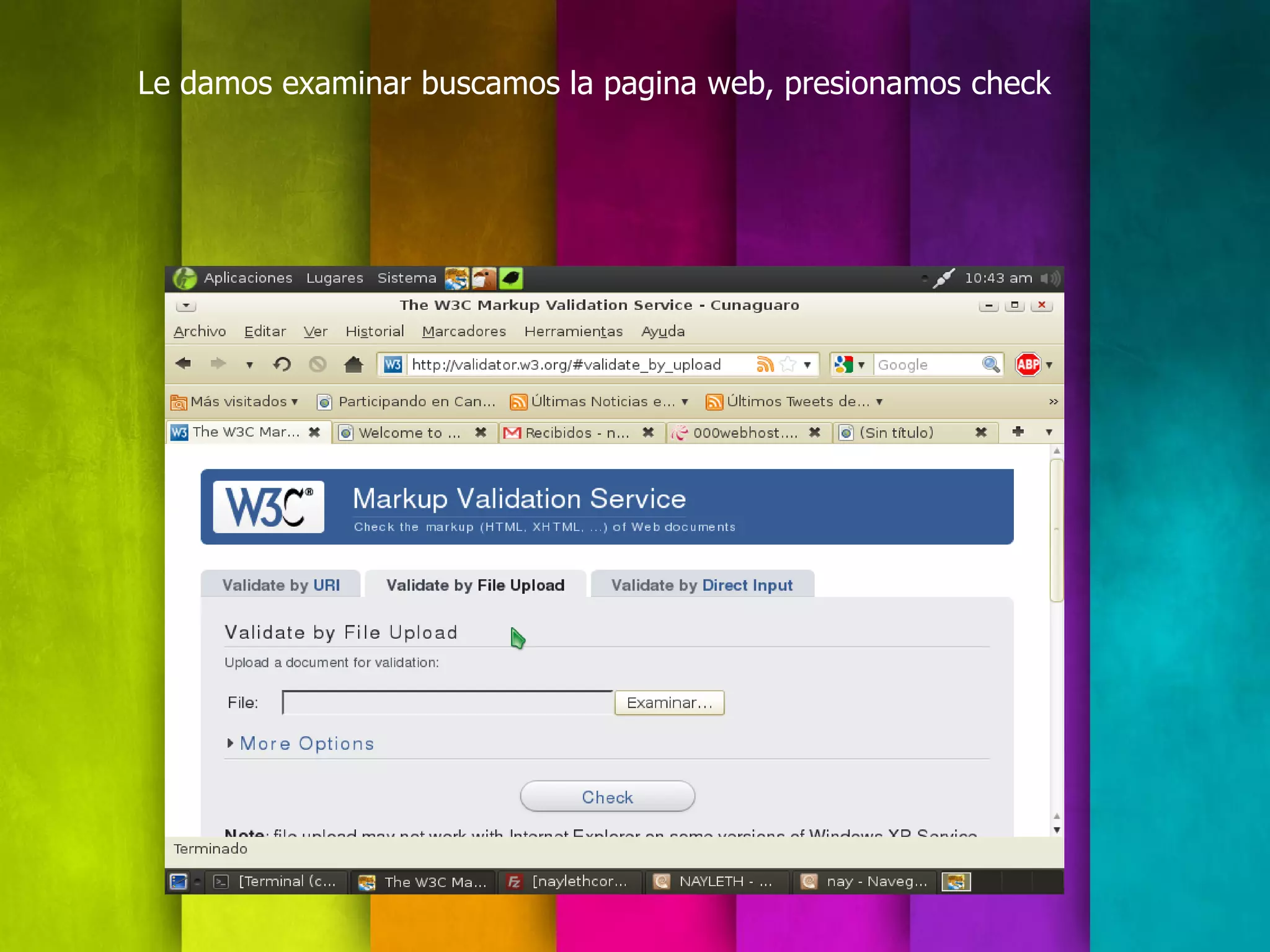Open the Últimos Tweets feed dropdown

point(795,402)
